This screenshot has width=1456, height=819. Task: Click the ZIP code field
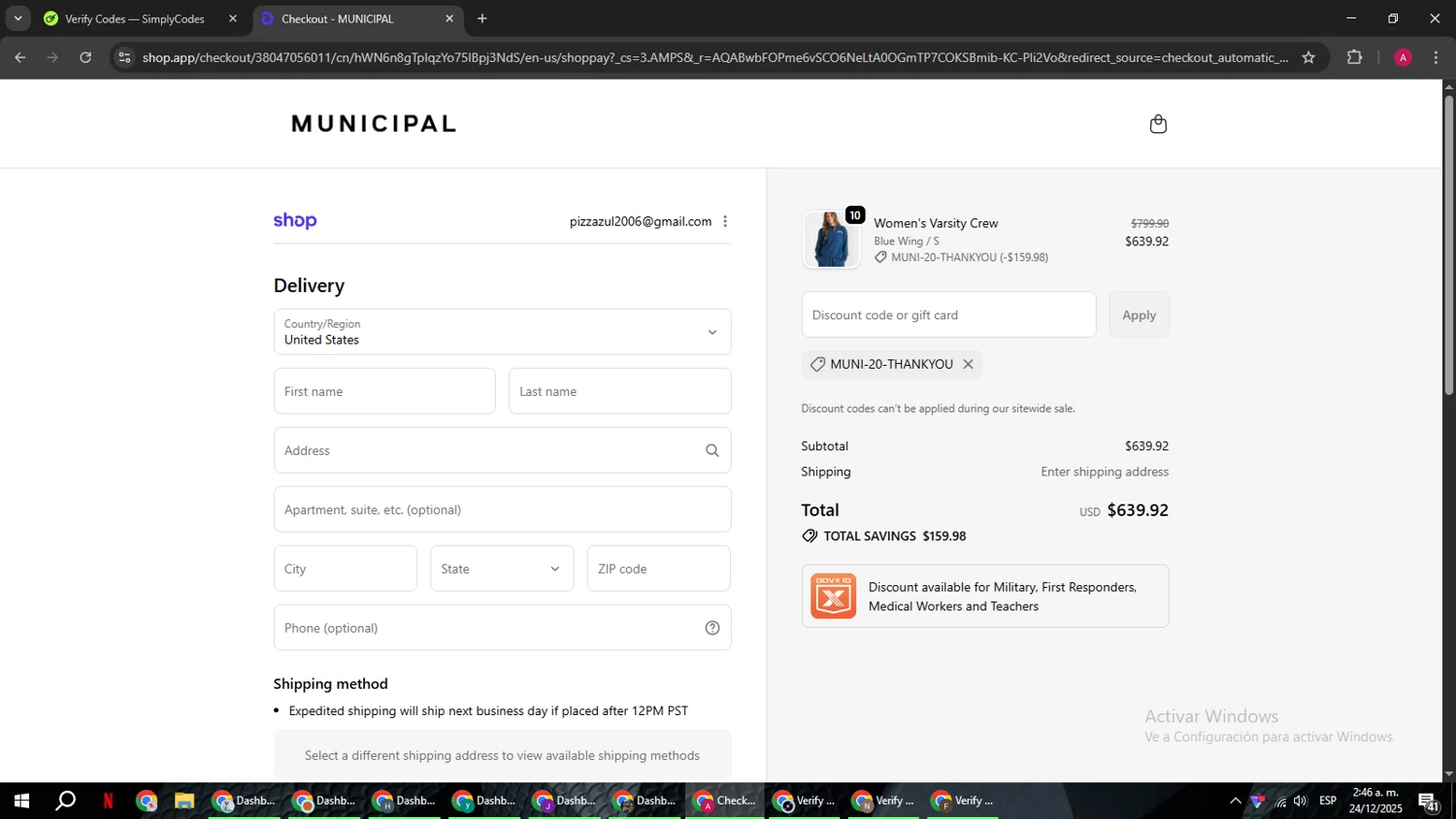tap(658, 569)
